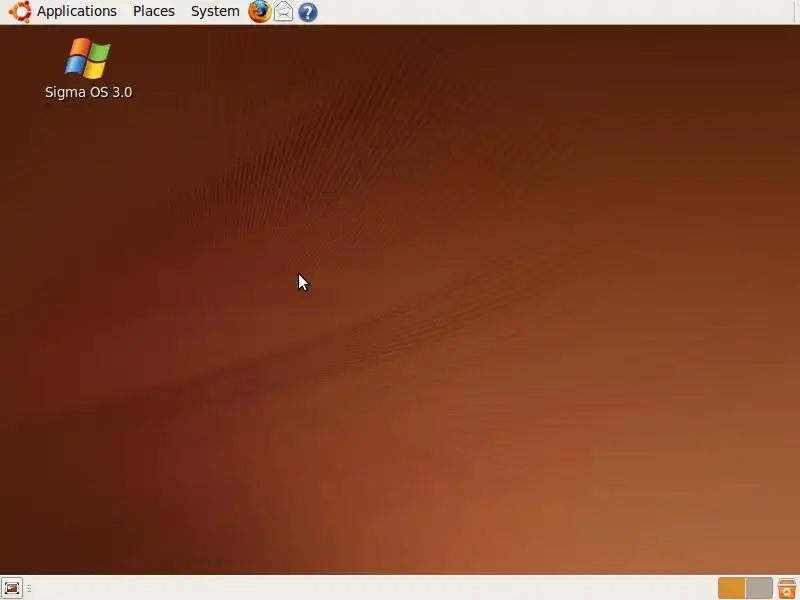800x600 pixels.
Task: Open the Help question-mark launcher
Action: click(308, 12)
